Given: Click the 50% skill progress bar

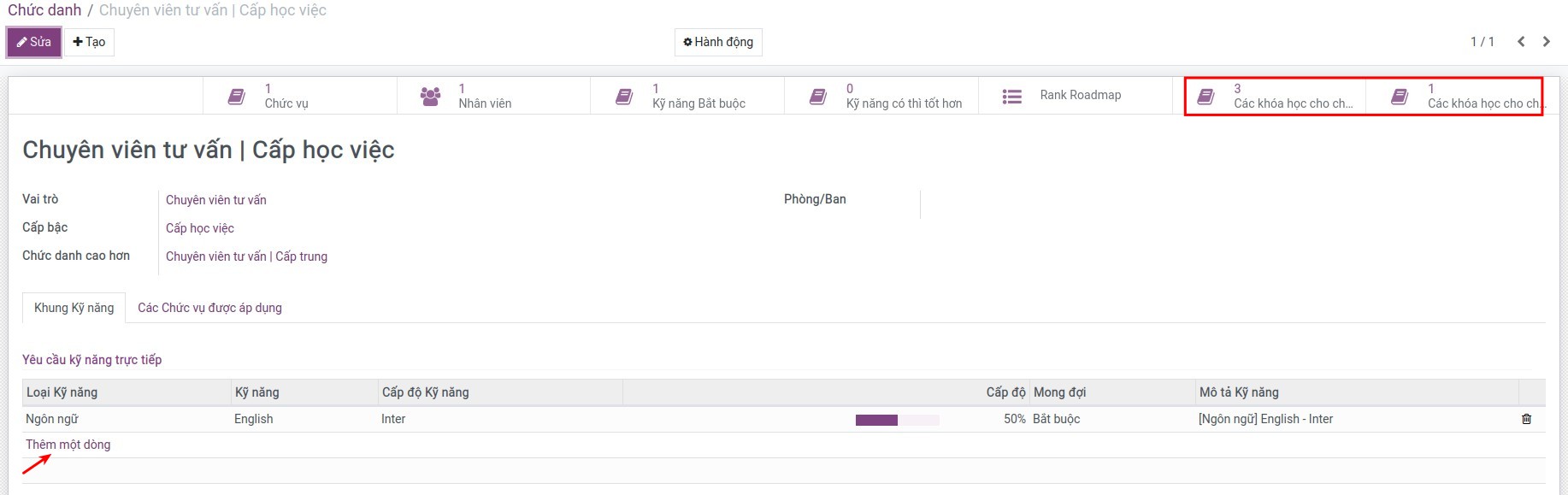Looking at the screenshot, I should (x=897, y=420).
